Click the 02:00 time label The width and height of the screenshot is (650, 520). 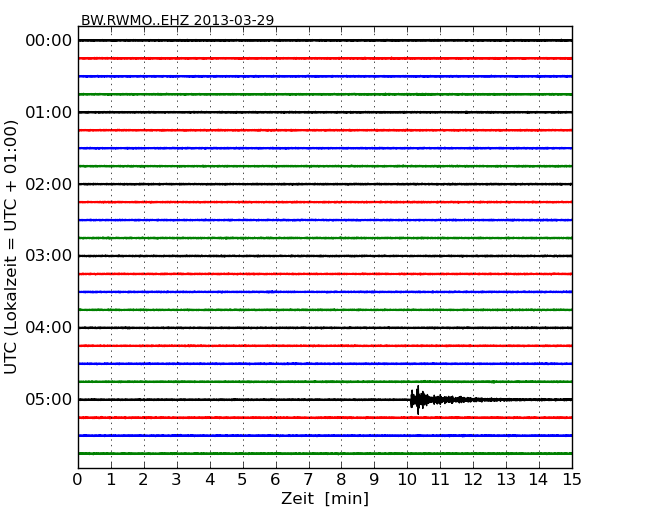click(x=49, y=184)
